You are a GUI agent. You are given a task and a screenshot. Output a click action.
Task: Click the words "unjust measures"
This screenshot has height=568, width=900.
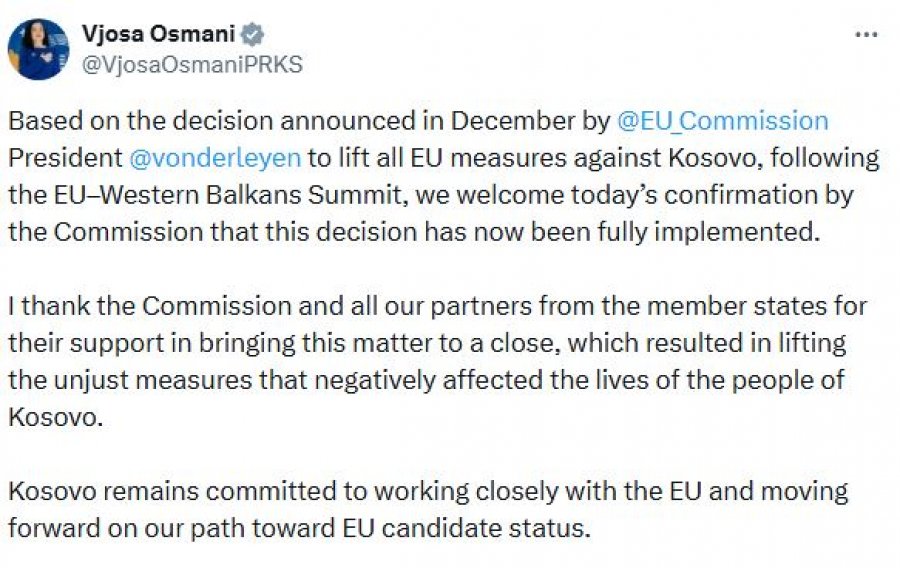129,379
